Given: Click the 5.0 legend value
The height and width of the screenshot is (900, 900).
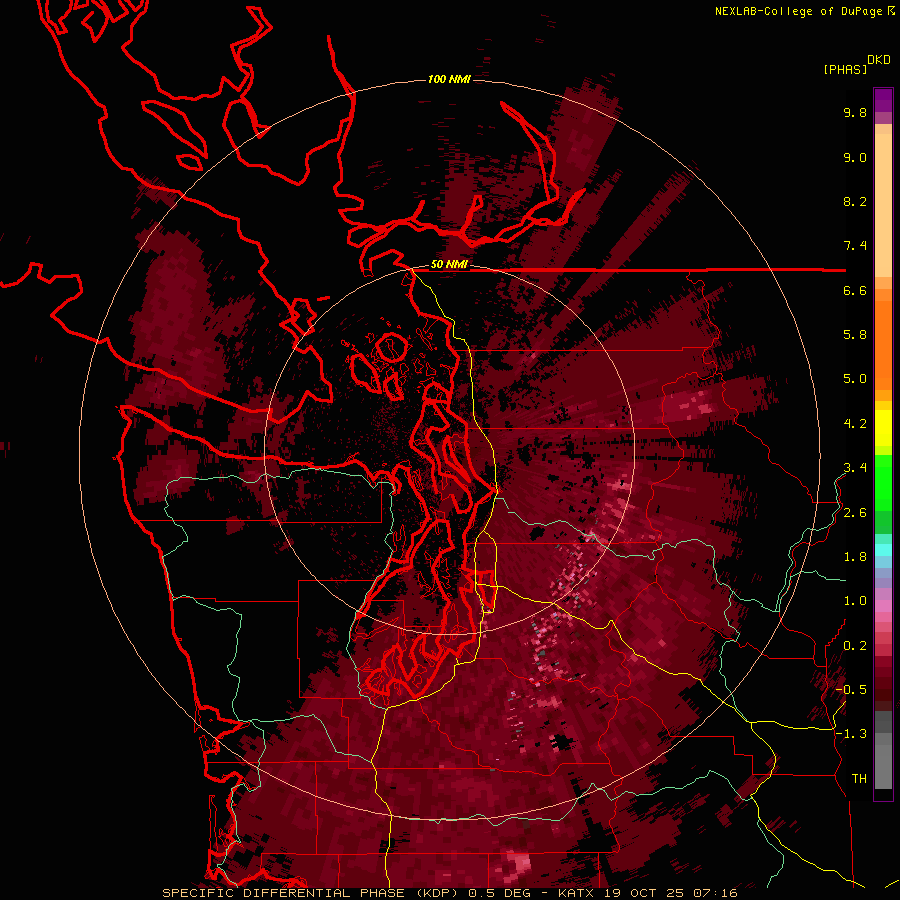Looking at the screenshot, I should click(x=855, y=379).
